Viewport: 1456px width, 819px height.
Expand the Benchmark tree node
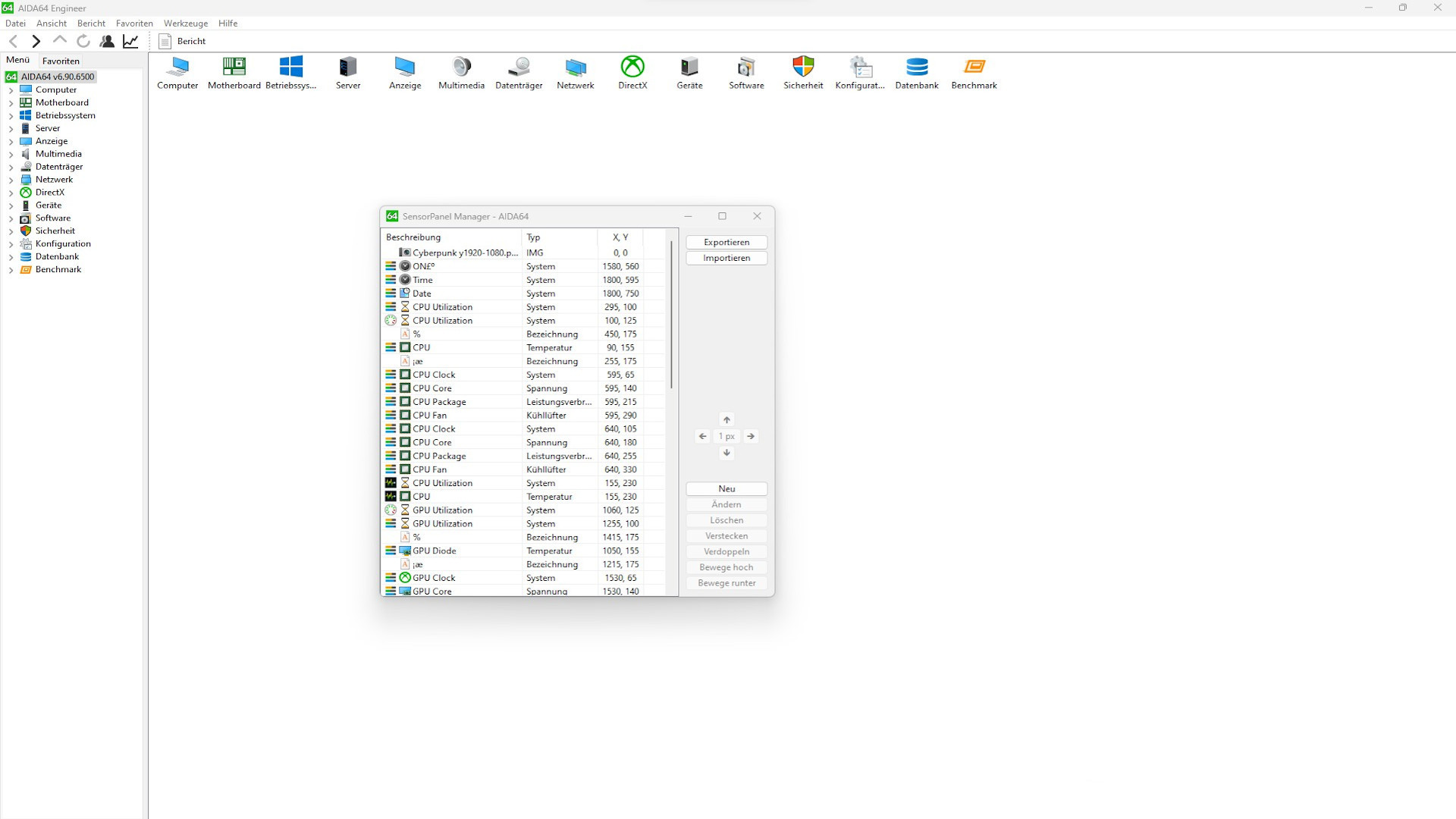(x=11, y=270)
